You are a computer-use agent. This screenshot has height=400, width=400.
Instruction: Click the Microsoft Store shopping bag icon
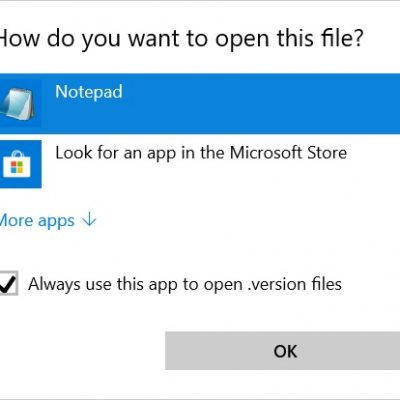pyautogui.click(x=17, y=164)
